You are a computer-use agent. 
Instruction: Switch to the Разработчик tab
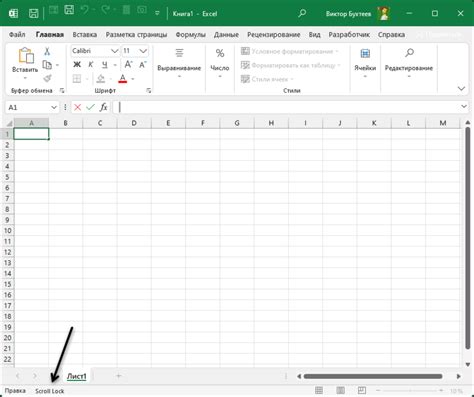[349, 35]
